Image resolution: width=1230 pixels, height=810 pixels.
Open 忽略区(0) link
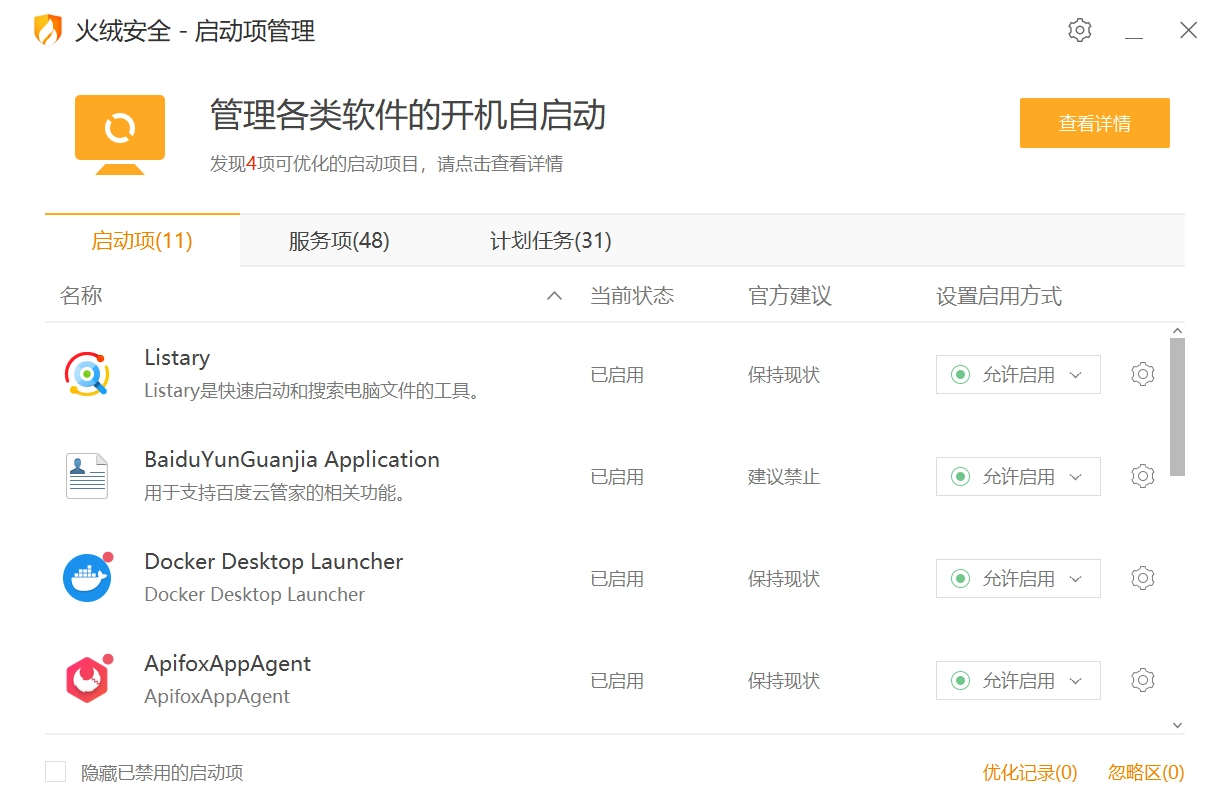click(1146, 772)
